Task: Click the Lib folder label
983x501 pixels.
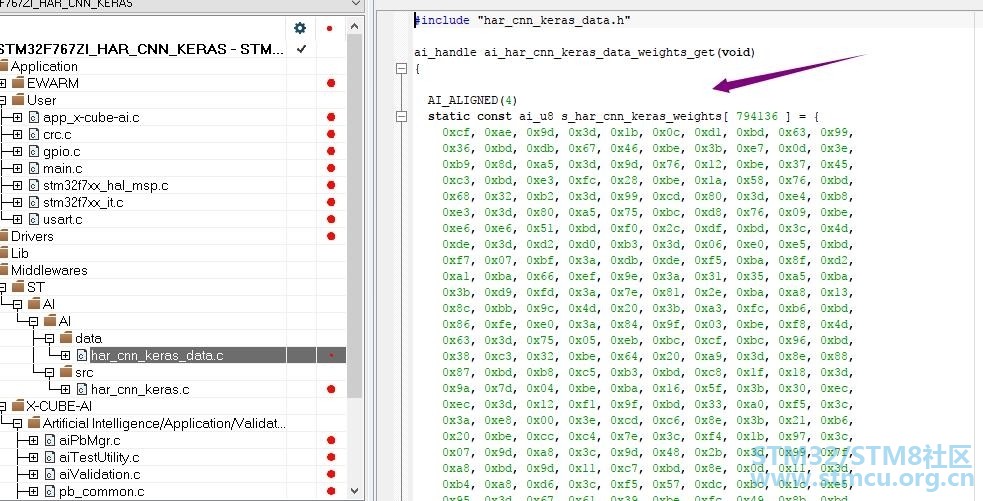Action: [x=19, y=253]
